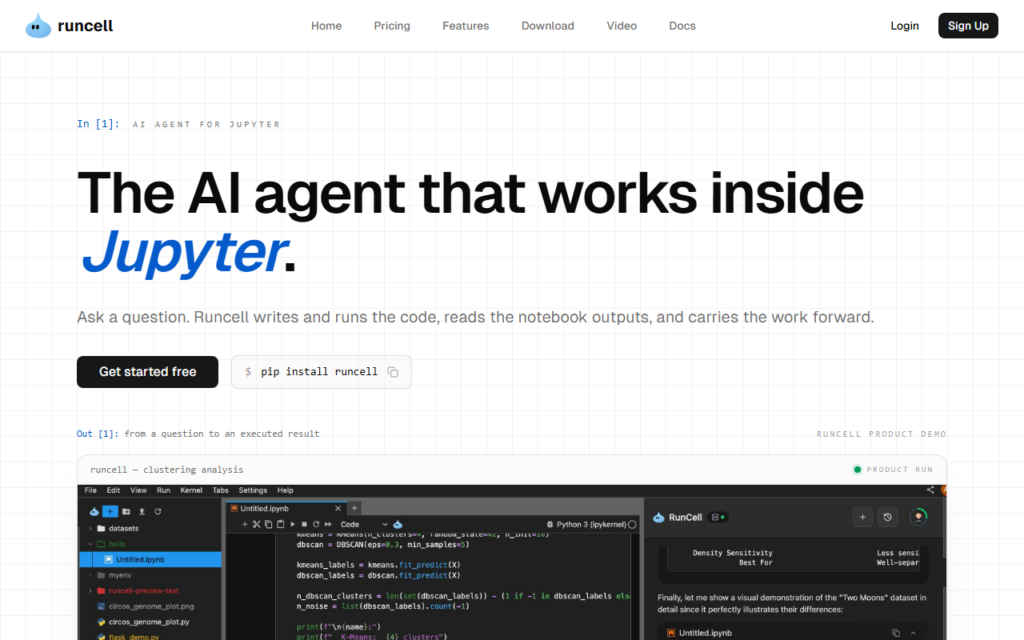
Task: Click the Sign Up button
Action: tap(968, 25)
